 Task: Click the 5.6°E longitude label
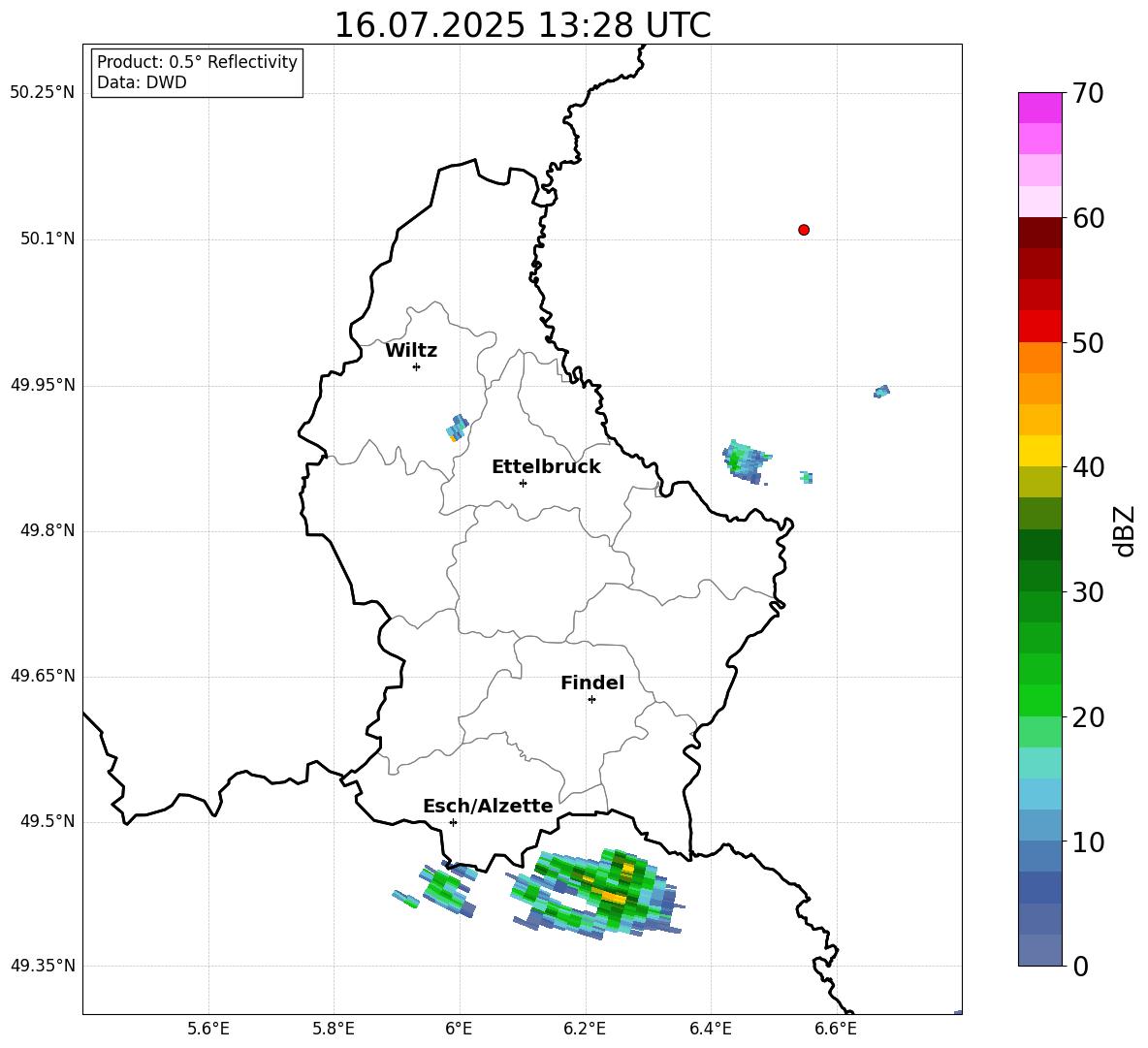tap(208, 1029)
